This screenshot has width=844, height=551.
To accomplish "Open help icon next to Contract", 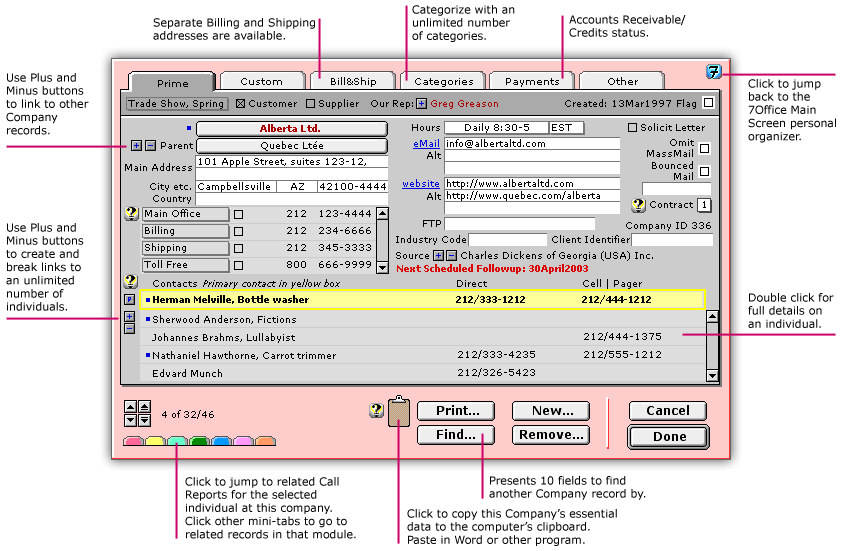I will (639, 205).
